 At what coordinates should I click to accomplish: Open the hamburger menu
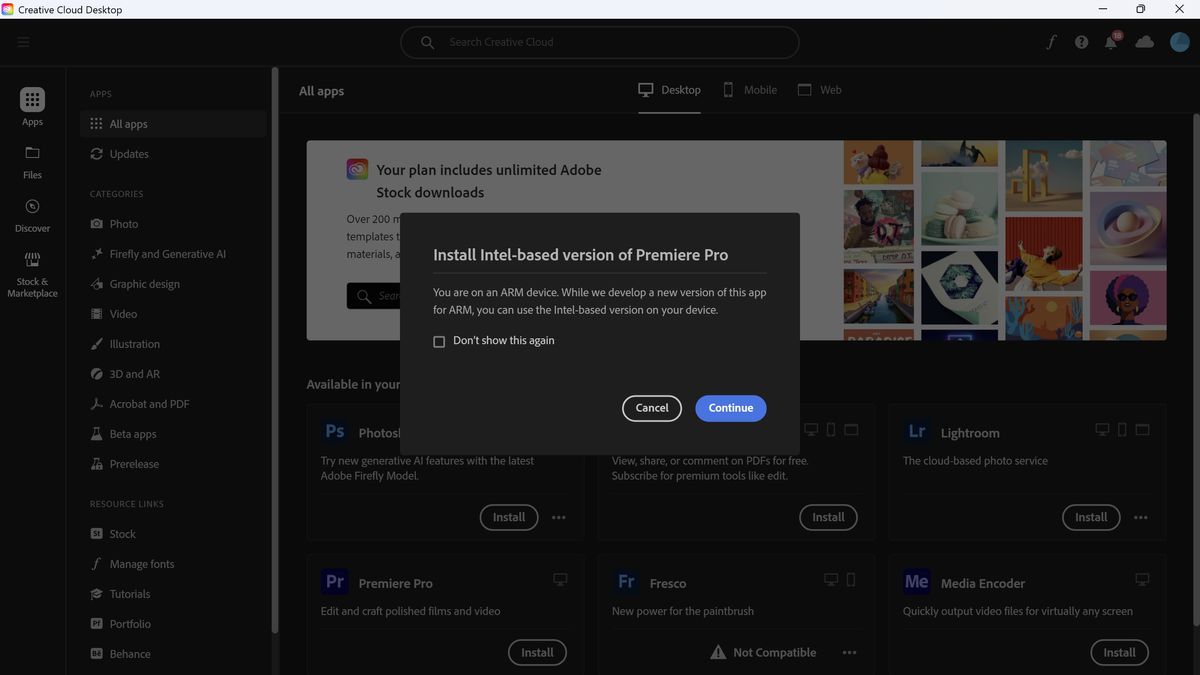click(x=23, y=42)
